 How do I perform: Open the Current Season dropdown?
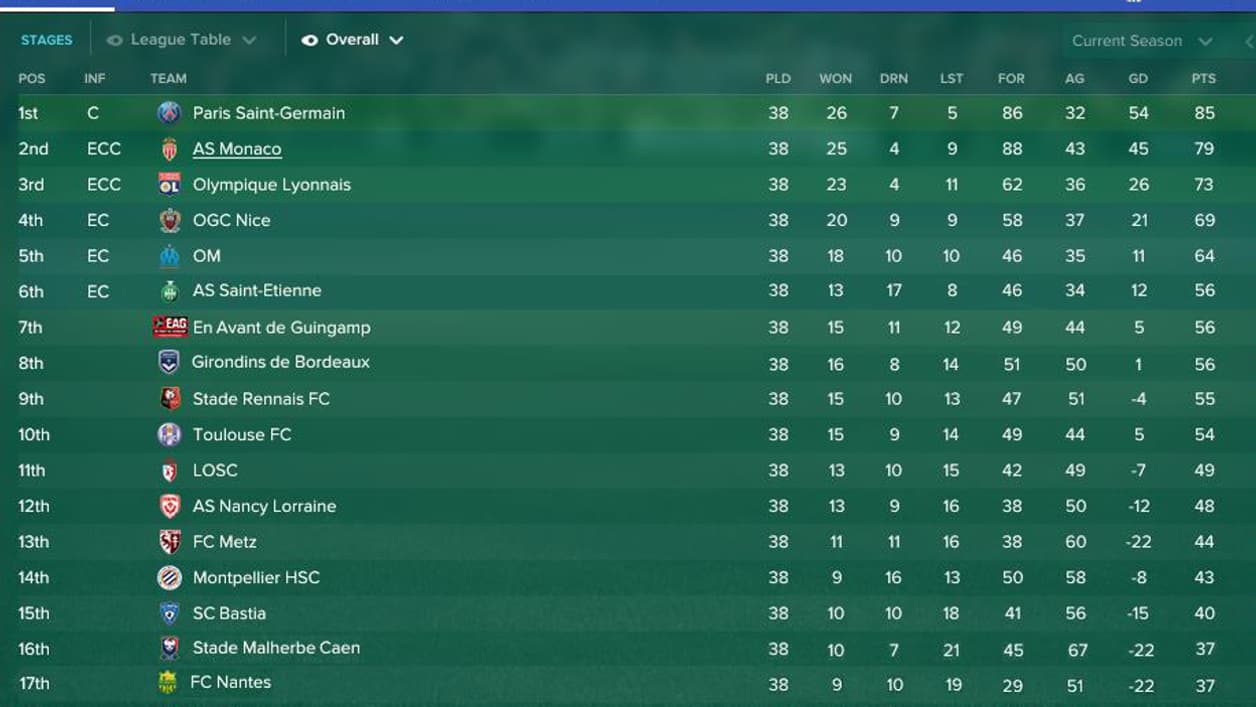coord(1142,41)
